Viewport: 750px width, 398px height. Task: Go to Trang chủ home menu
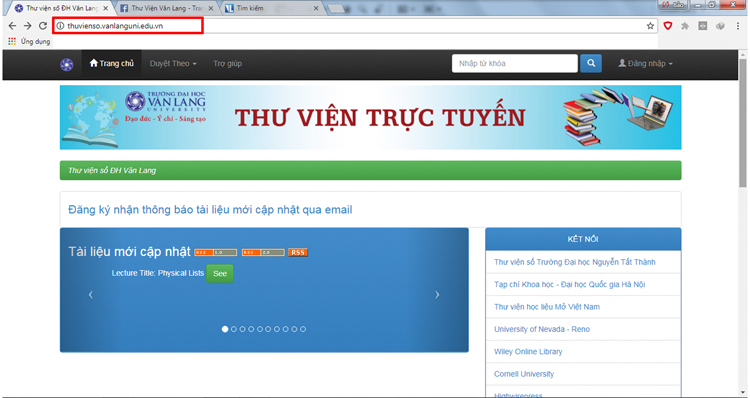[111, 64]
